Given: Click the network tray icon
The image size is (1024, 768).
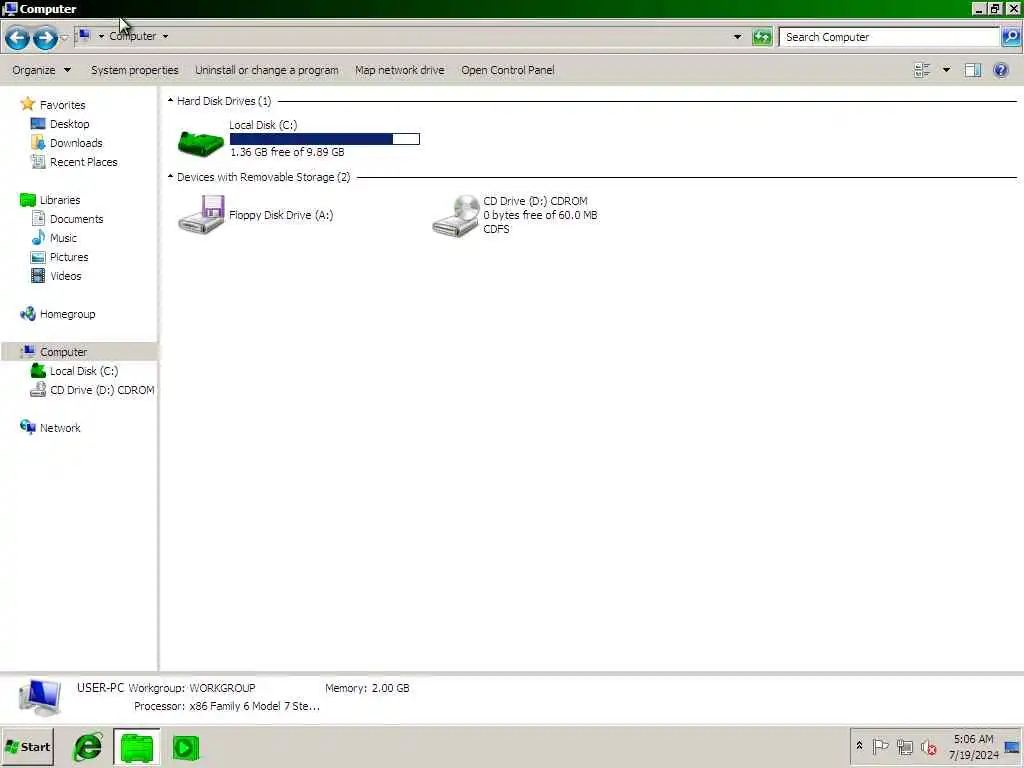Looking at the screenshot, I should click(x=904, y=746).
